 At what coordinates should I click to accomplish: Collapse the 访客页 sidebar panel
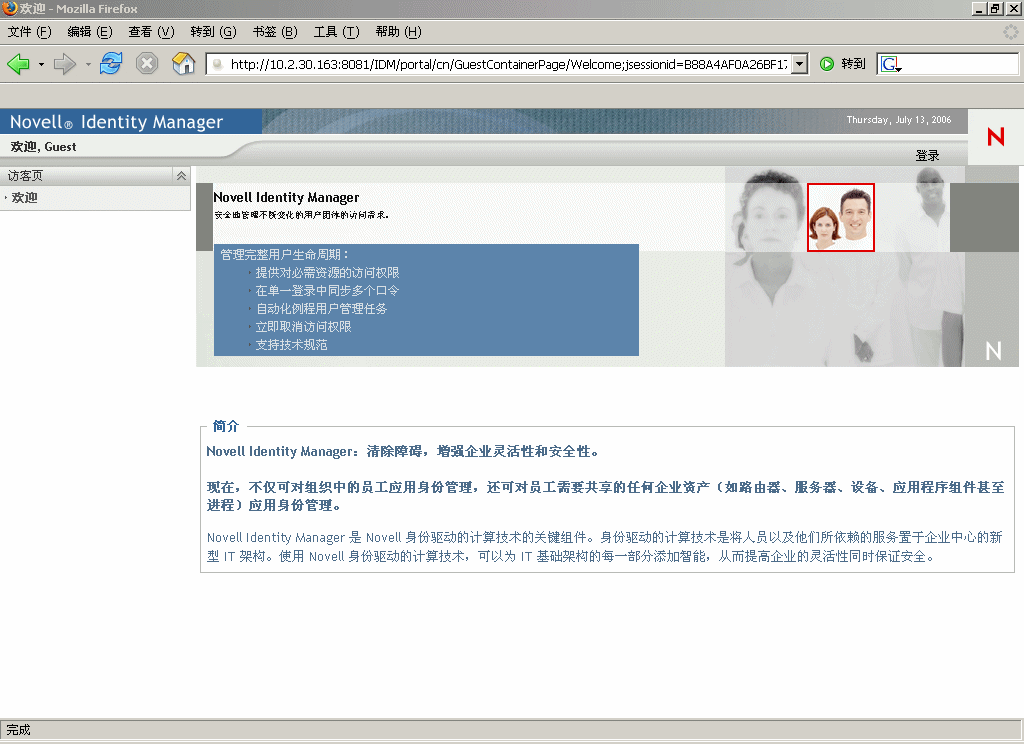[180, 174]
